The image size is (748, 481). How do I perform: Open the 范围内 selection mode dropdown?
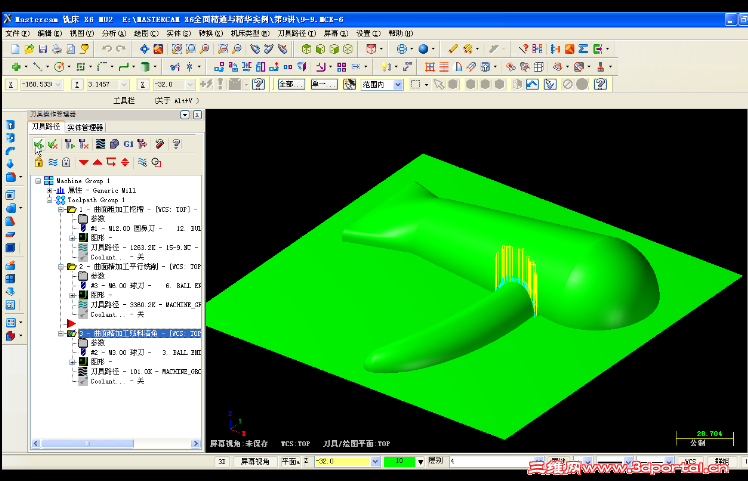pos(398,84)
